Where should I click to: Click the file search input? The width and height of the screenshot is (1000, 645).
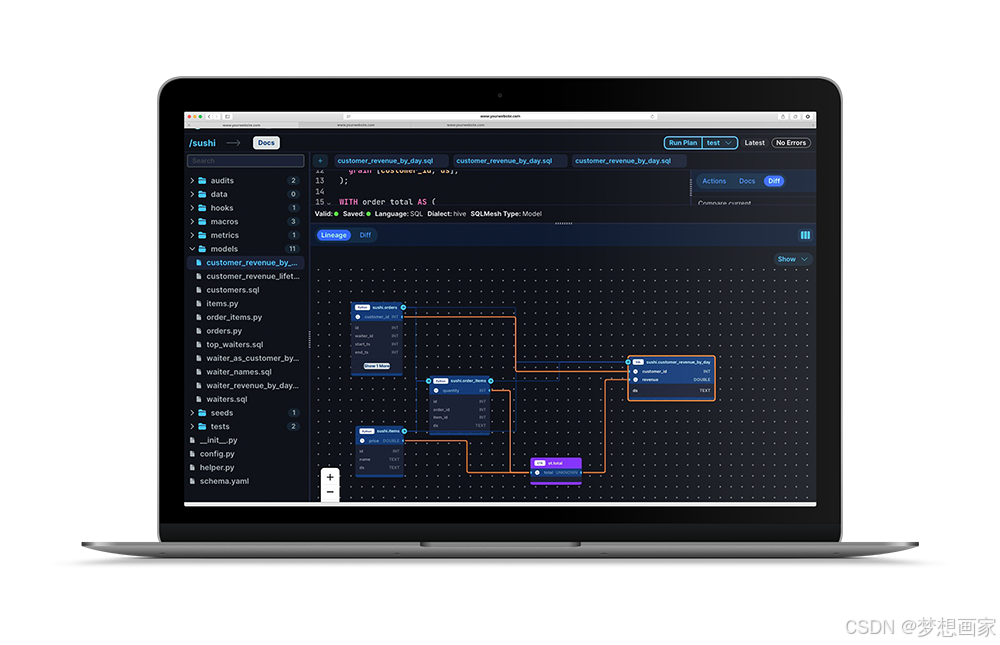coord(246,161)
